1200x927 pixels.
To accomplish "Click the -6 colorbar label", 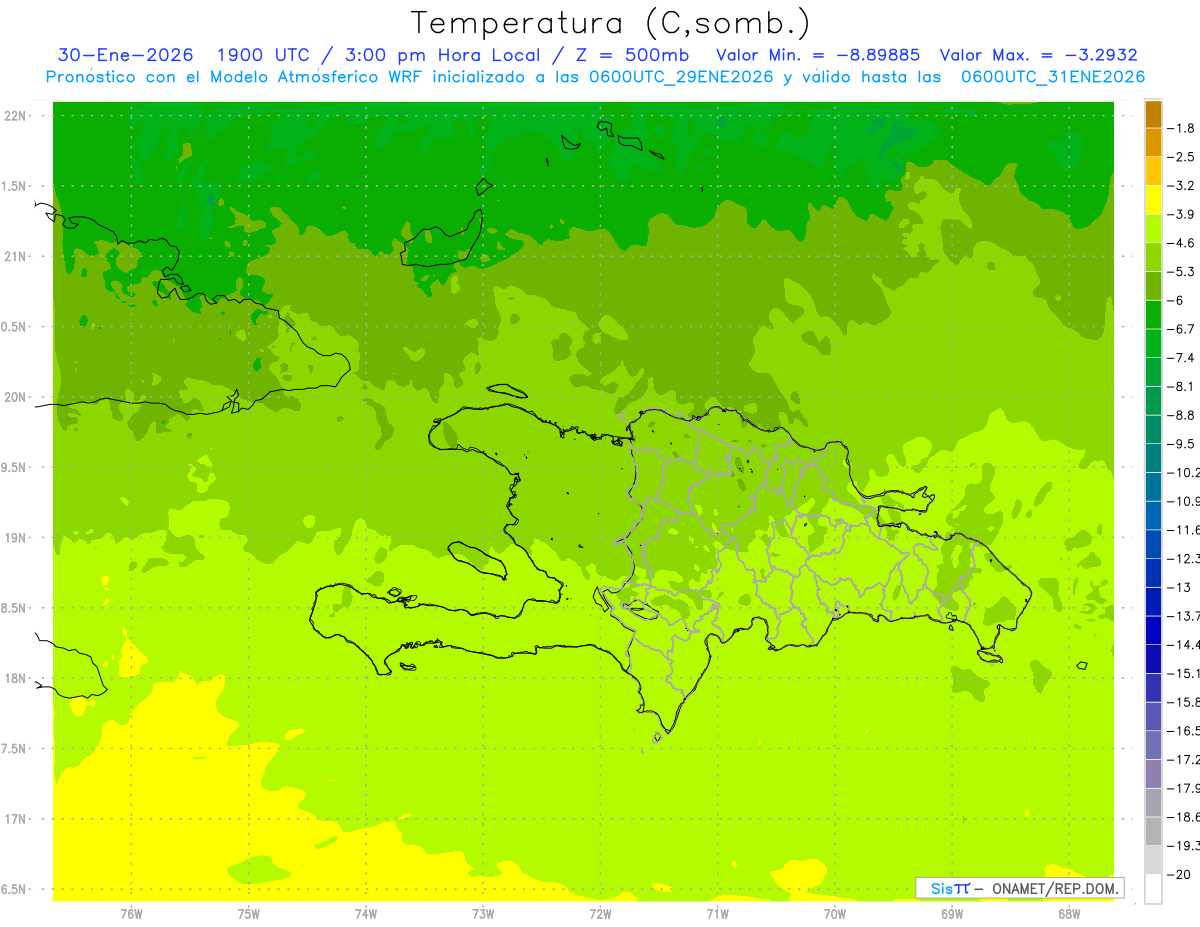I will point(1177,301).
